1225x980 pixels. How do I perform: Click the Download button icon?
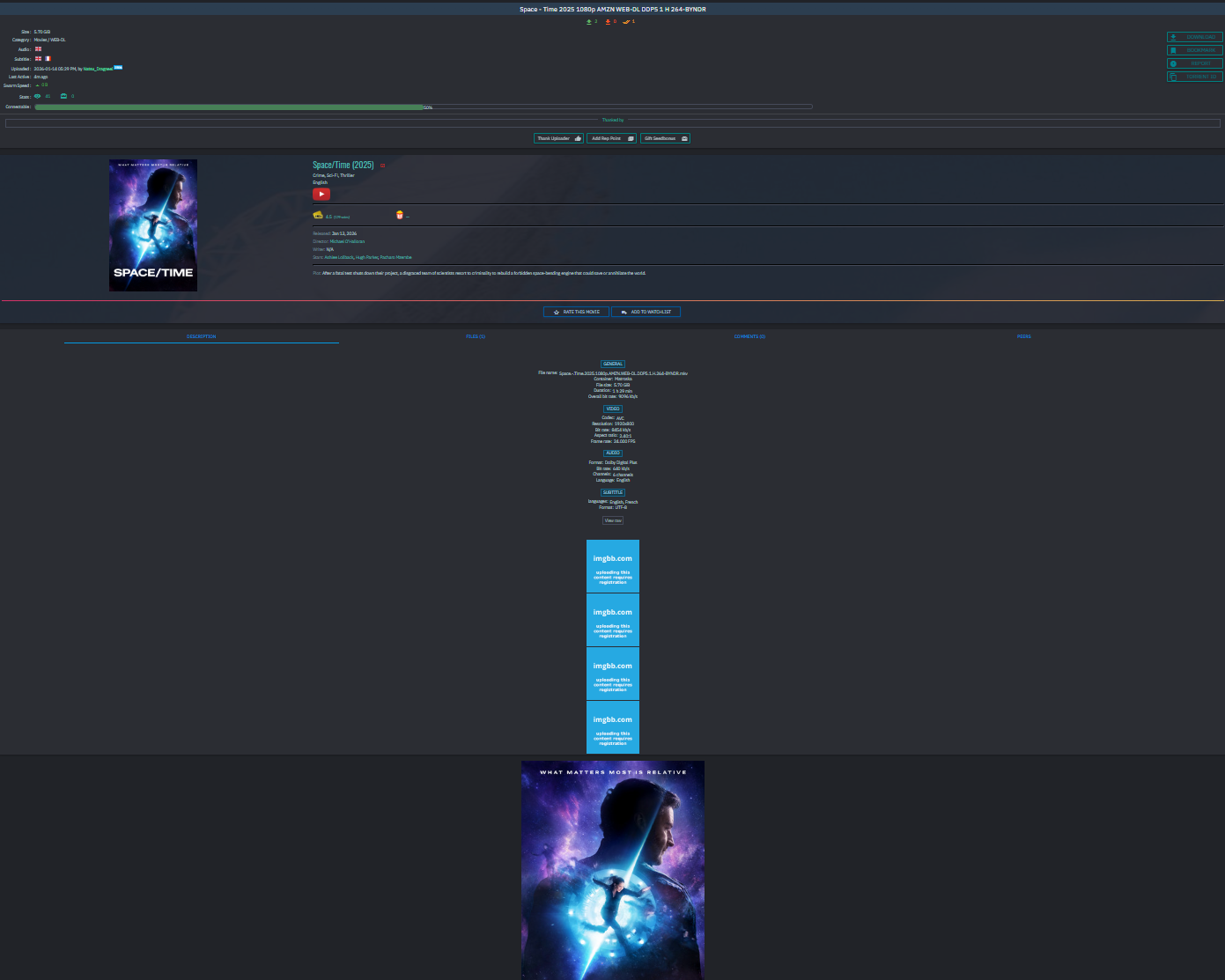tap(1173, 37)
